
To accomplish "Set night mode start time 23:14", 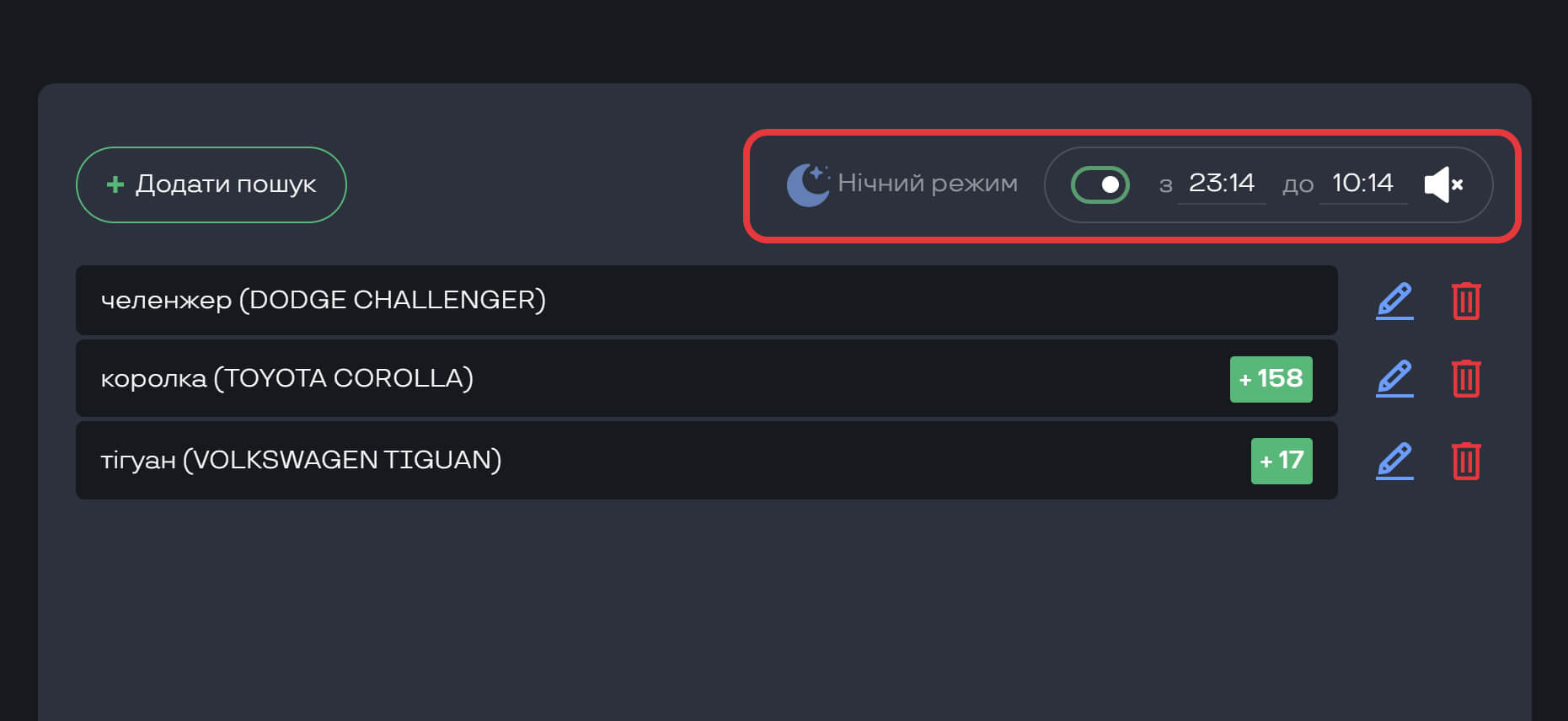I will pyautogui.click(x=1221, y=183).
